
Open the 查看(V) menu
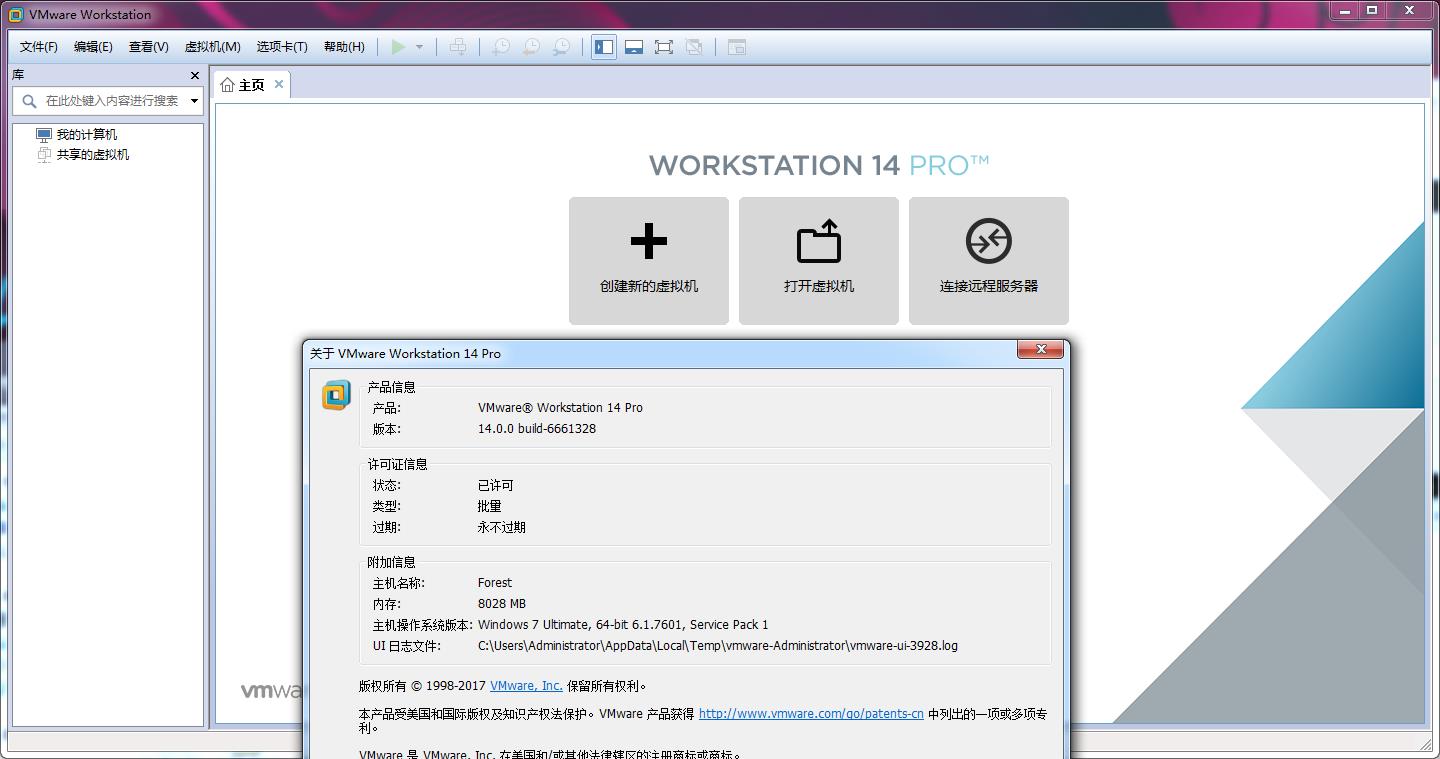(x=148, y=47)
